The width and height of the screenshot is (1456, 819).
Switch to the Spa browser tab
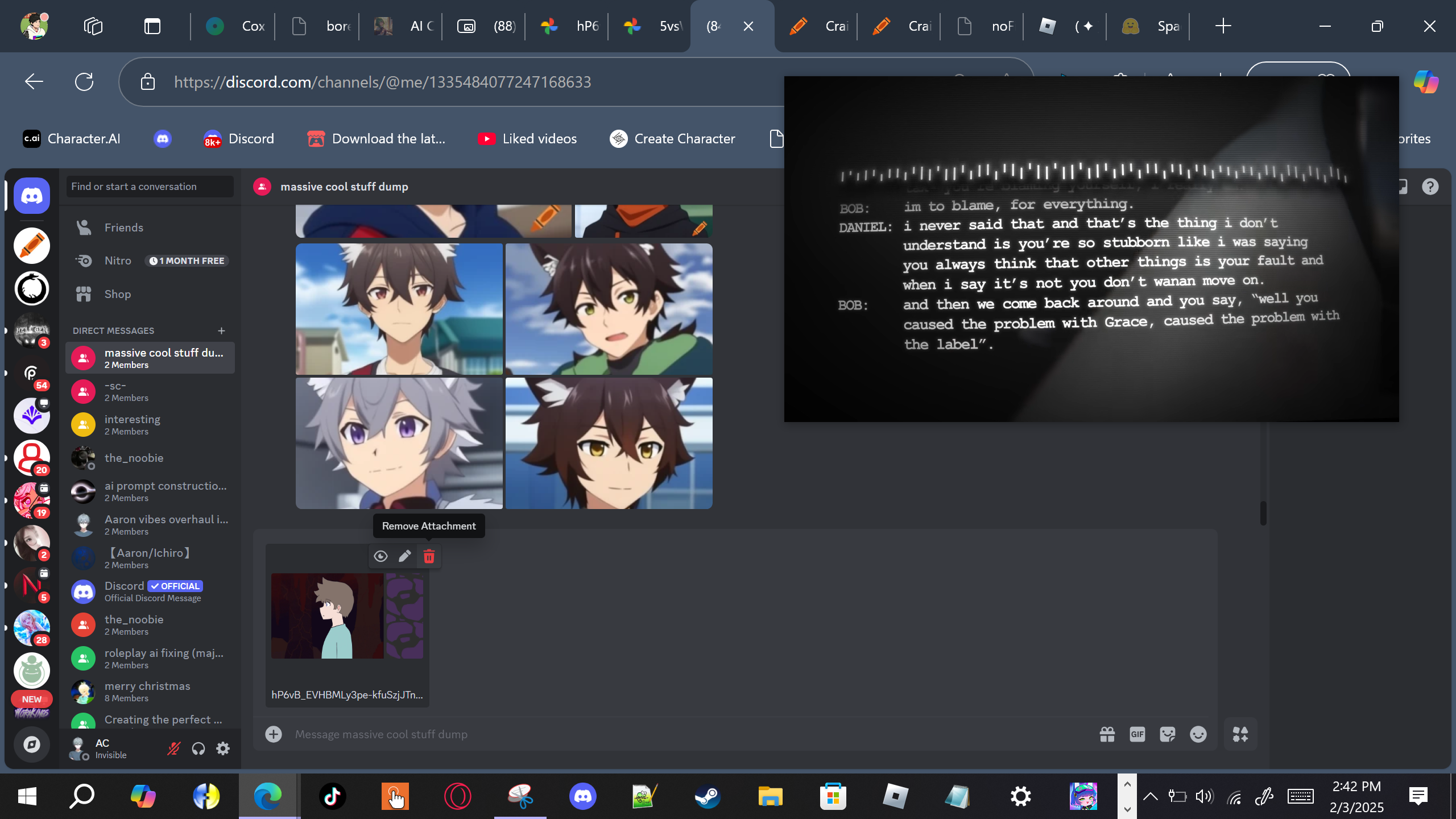pos(1149,26)
